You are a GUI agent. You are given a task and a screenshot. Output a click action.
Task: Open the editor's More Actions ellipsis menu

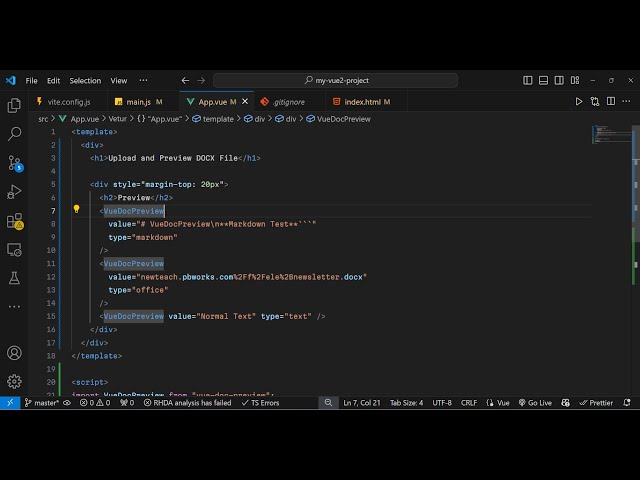pos(626,101)
